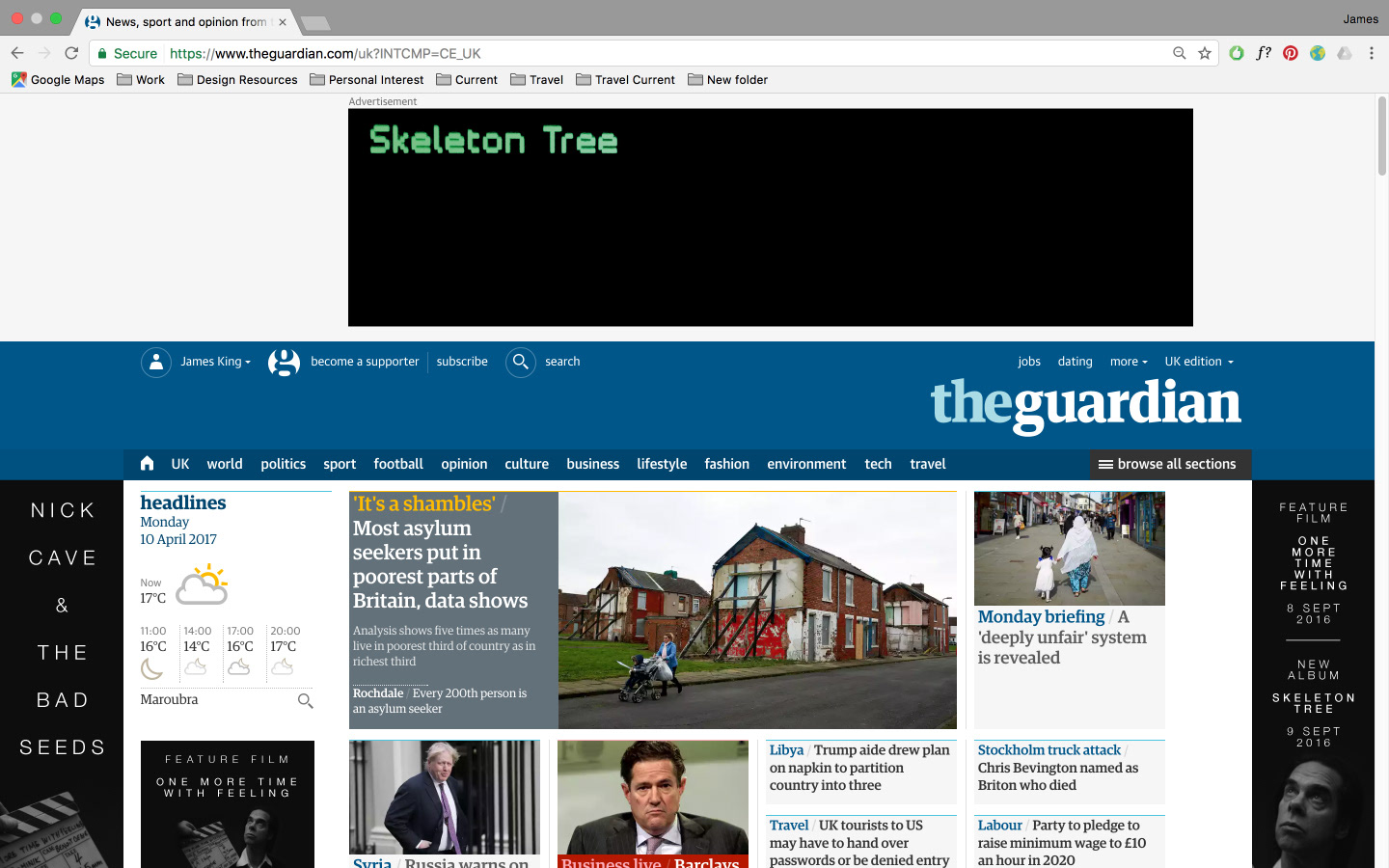Click the site search magnifier icon
The image size is (1389, 868).
coord(521,362)
